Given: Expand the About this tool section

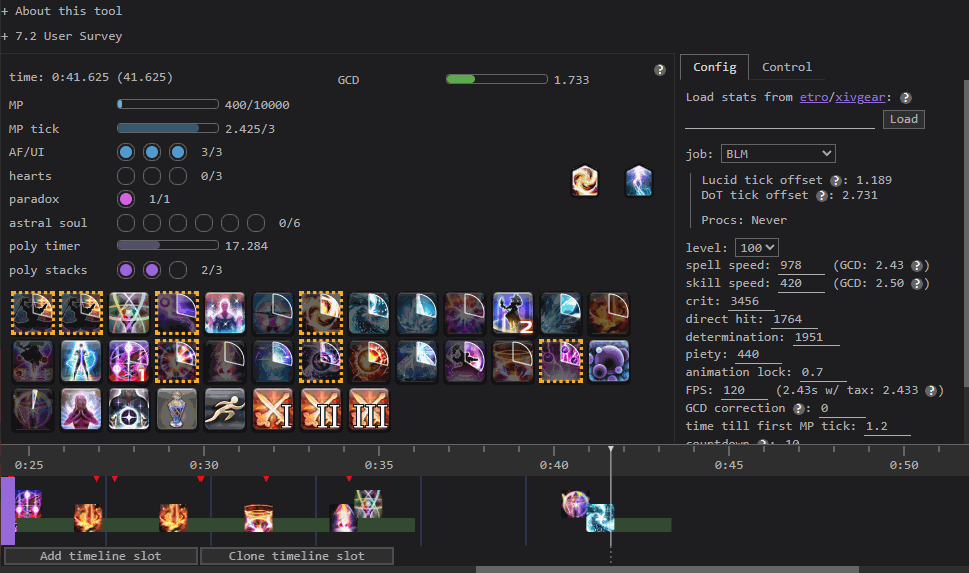Looking at the screenshot, I should coord(62,11).
